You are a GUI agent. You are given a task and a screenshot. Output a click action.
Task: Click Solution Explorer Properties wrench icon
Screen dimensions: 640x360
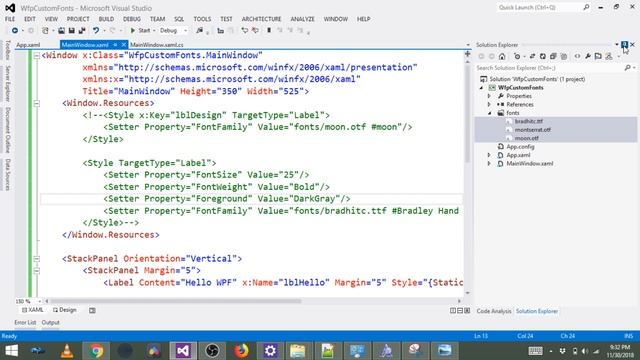588,56
